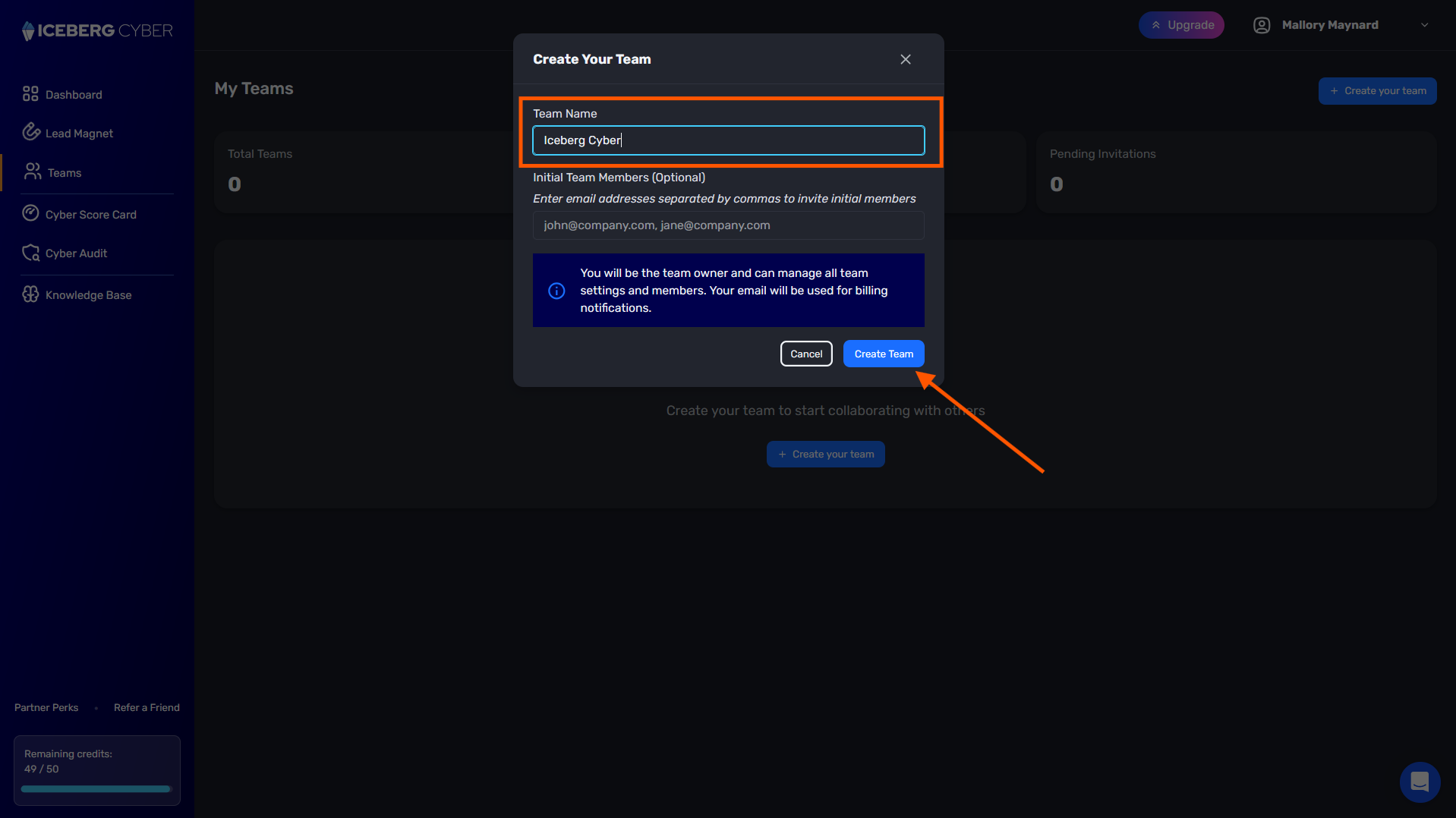Open Knowledge Base
Image resolution: width=1456 pixels, height=818 pixels.
[x=88, y=295]
